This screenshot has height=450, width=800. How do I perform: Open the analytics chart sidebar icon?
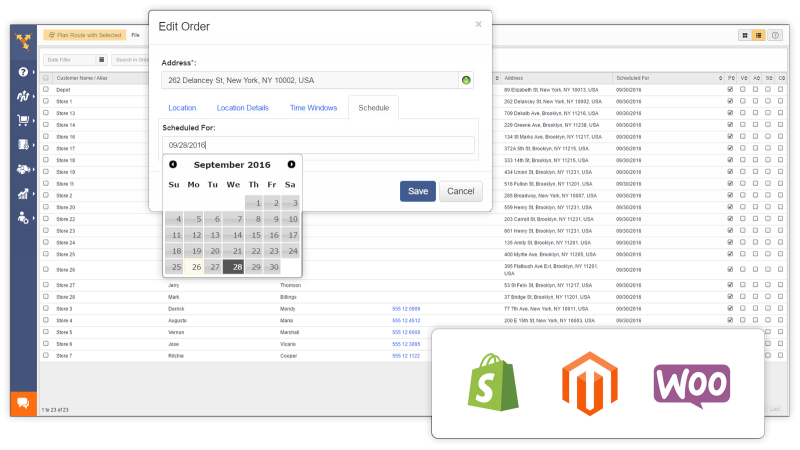coord(23,194)
